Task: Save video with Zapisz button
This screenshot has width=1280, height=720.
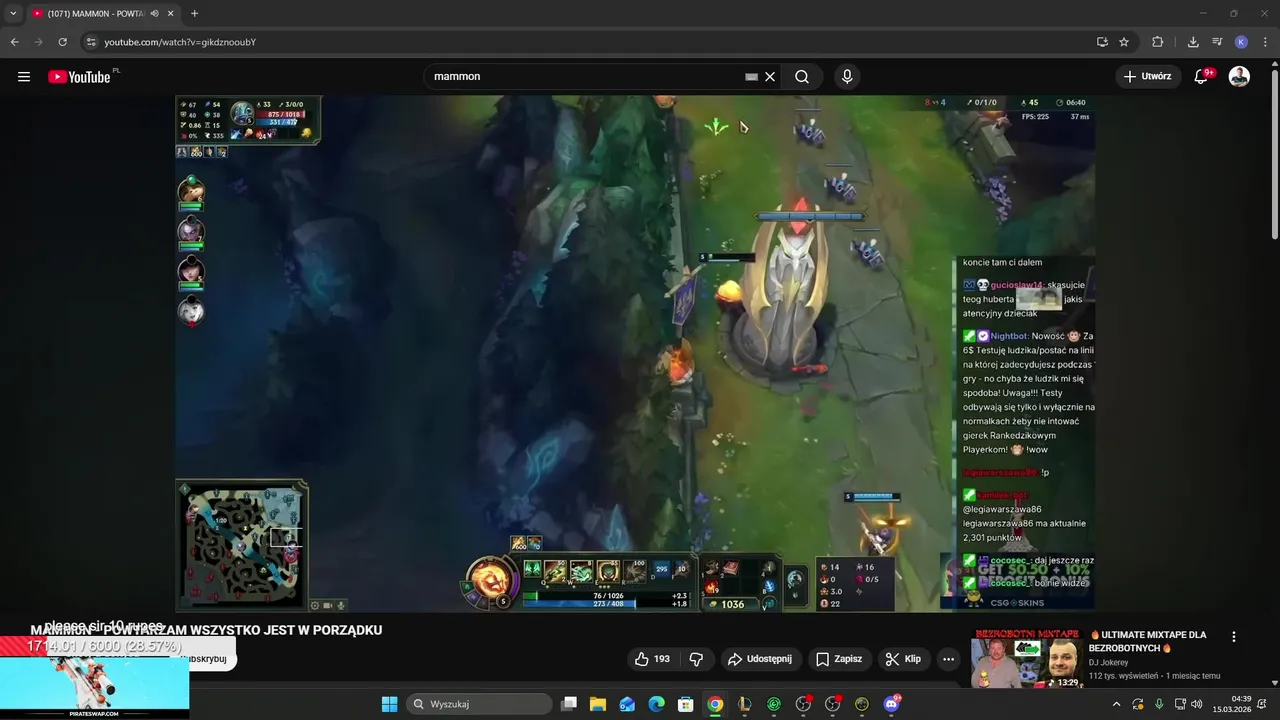Action: 839,659
